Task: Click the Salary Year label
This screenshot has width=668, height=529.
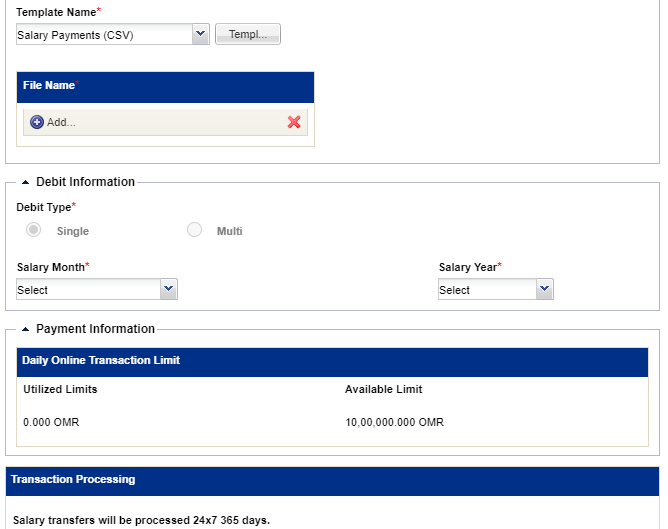Action: point(470,267)
